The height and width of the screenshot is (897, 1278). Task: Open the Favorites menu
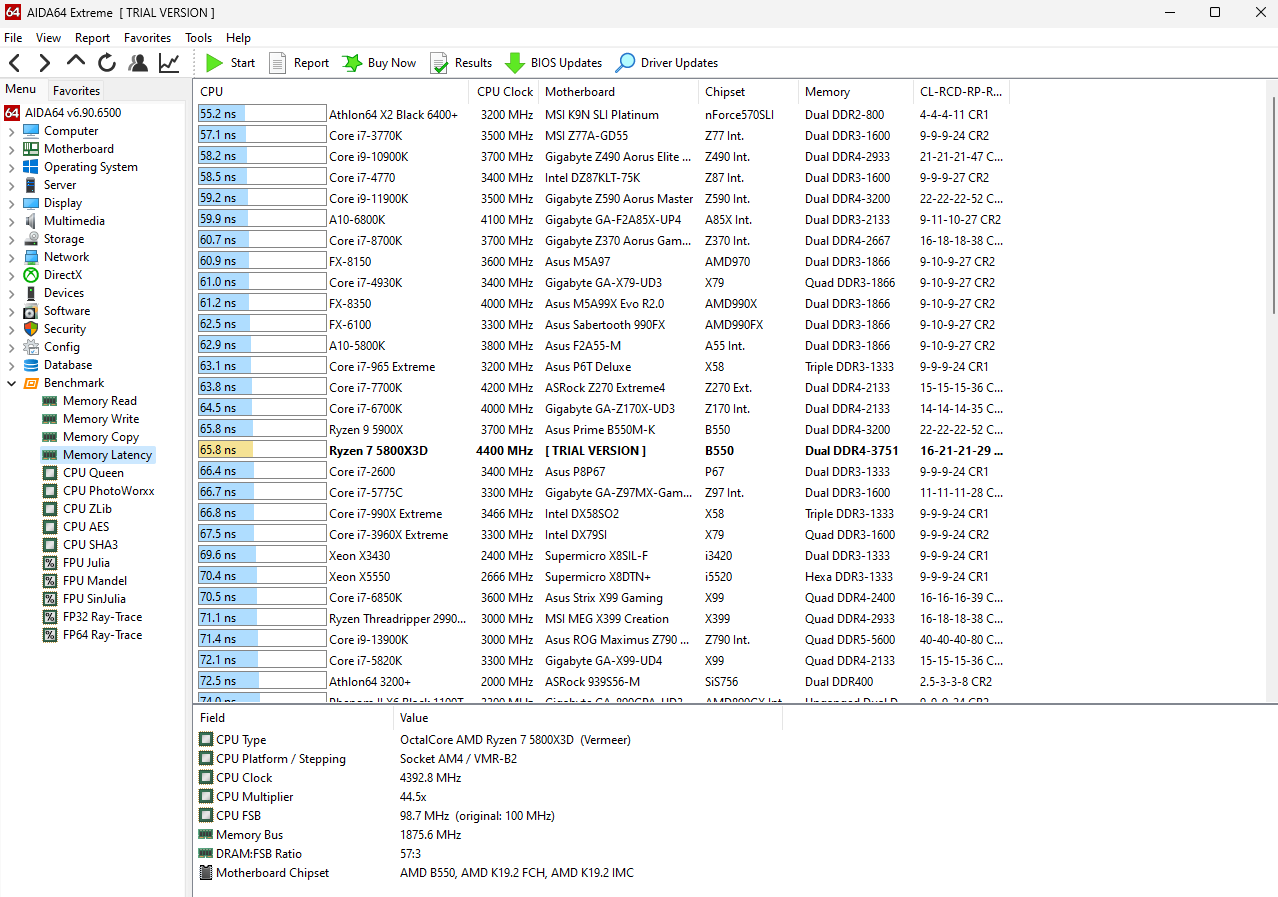pos(147,38)
